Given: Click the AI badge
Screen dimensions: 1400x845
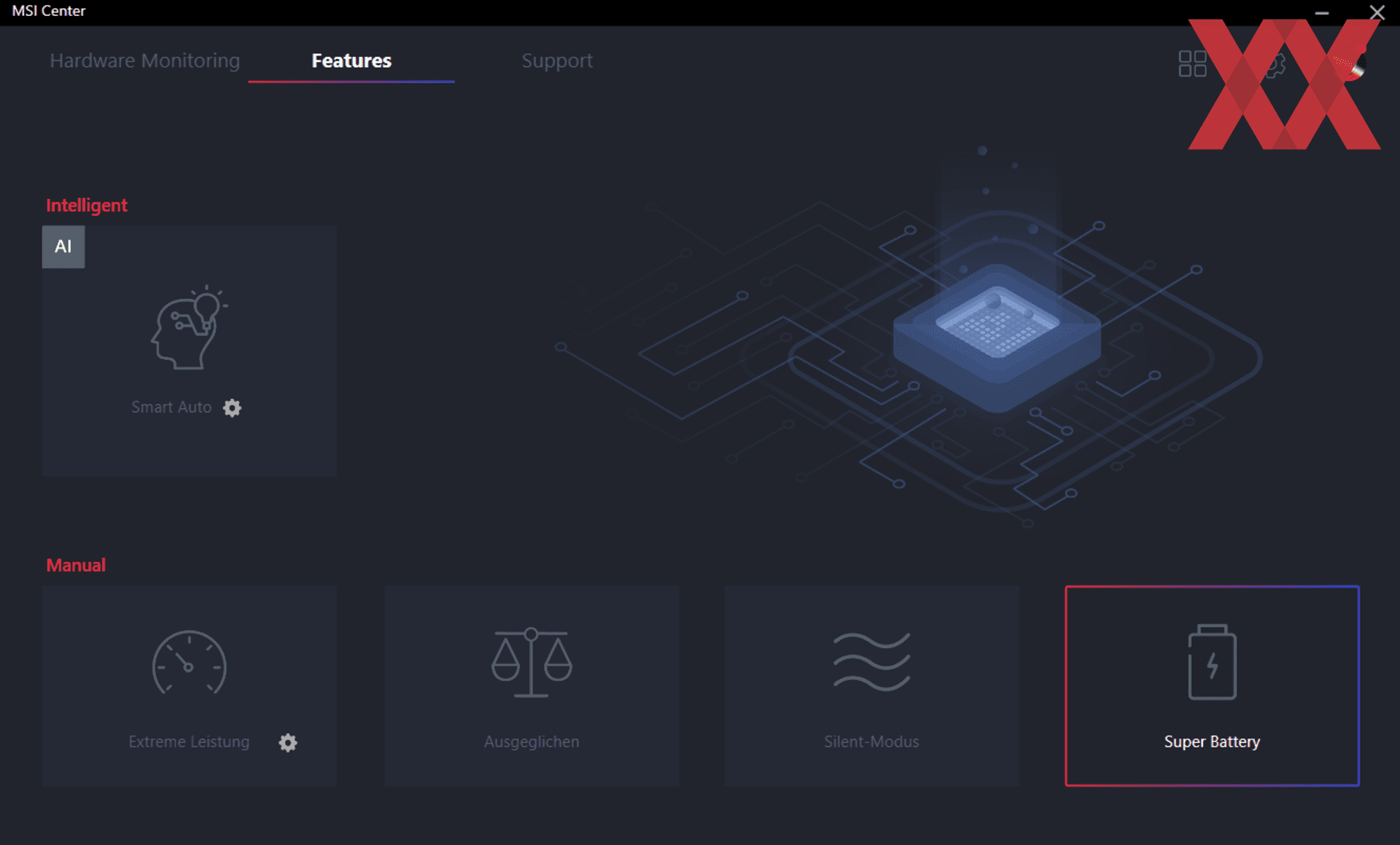Looking at the screenshot, I should 63,246.
